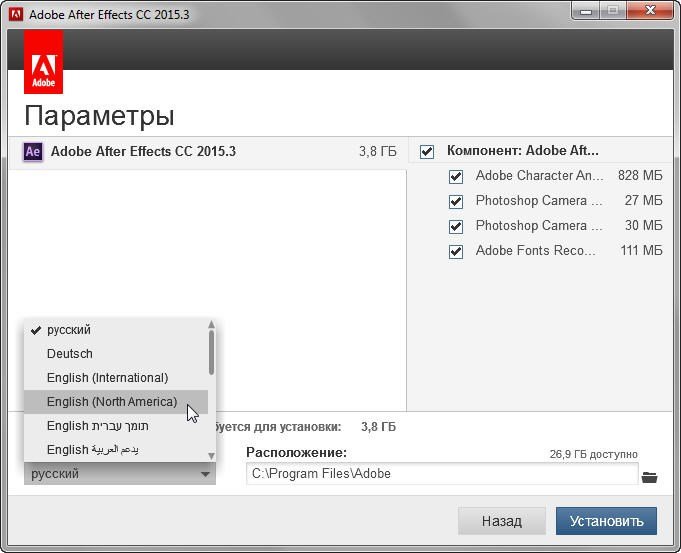This screenshot has height=553, width=681.
Task: Minimize the installer window
Action: [x=586, y=11]
